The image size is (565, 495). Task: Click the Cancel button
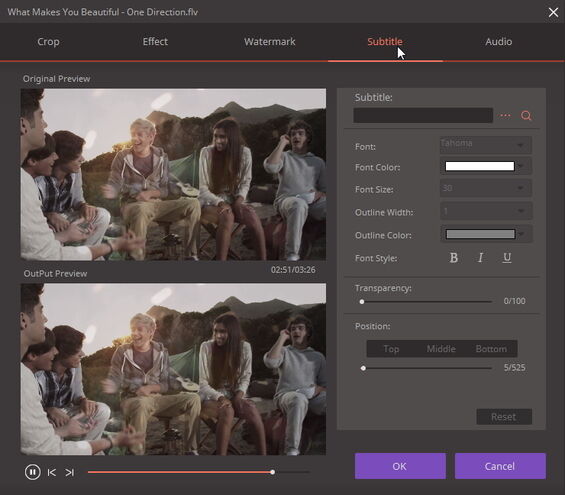click(x=500, y=466)
